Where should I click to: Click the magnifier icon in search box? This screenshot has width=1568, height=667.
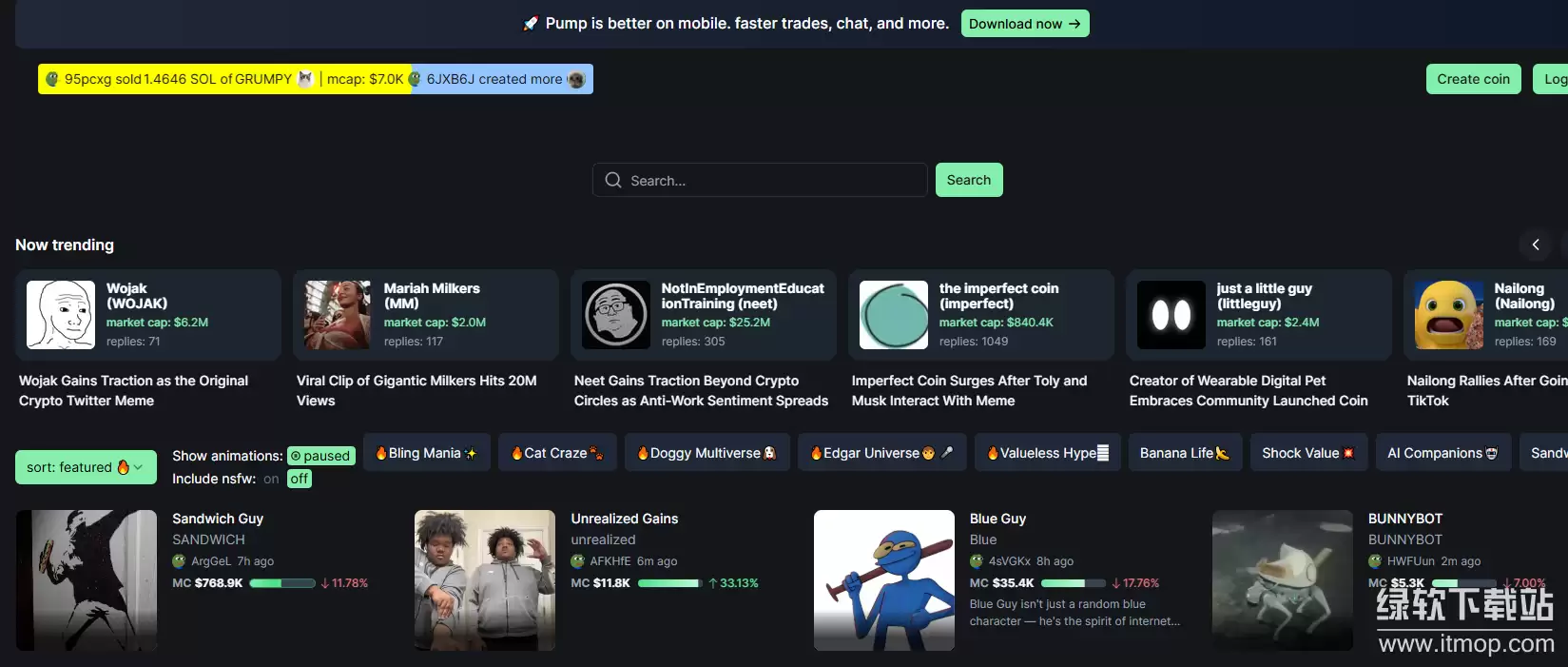[613, 180]
